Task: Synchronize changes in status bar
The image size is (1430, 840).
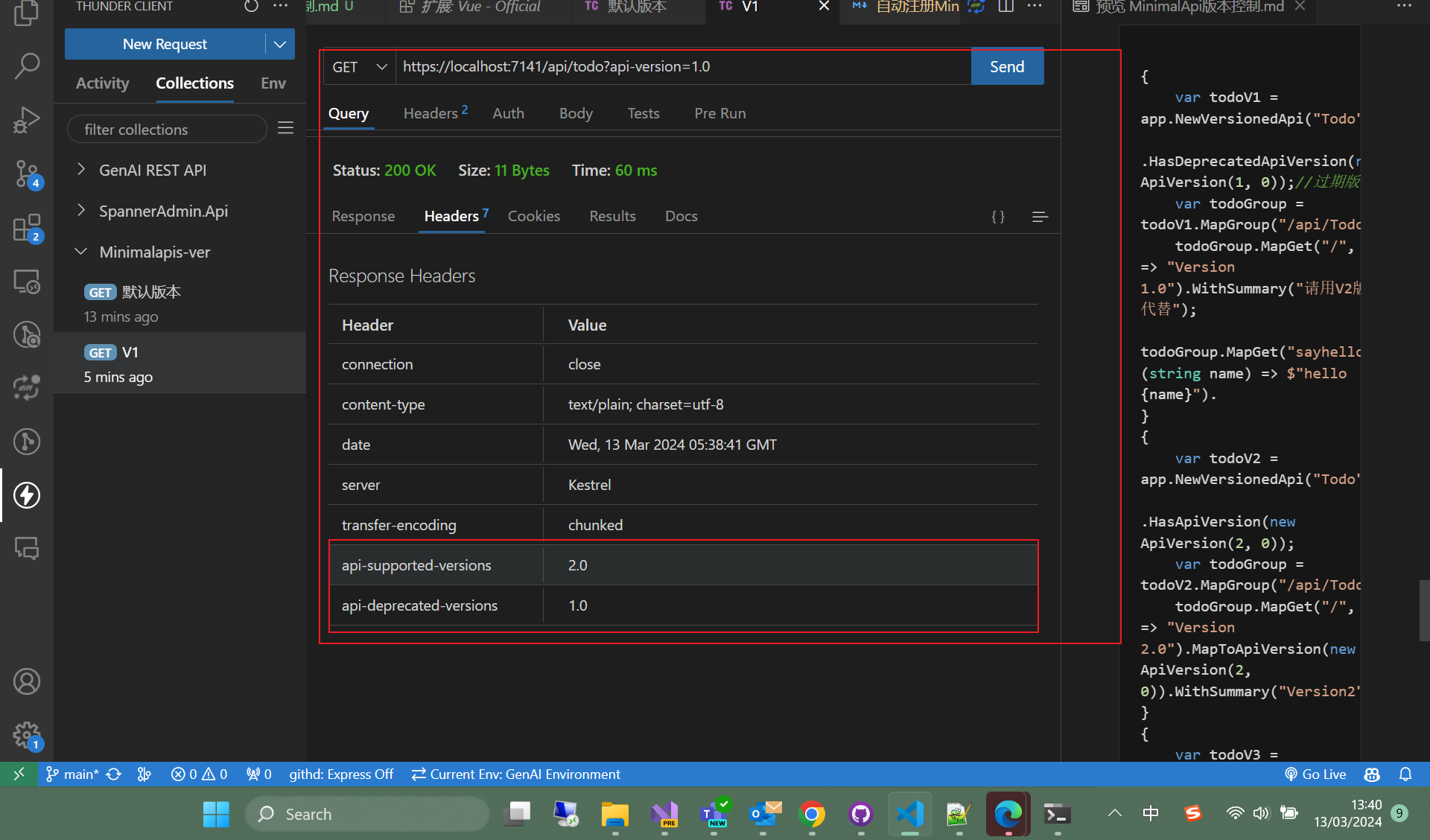Action: [x=113, y=774]
